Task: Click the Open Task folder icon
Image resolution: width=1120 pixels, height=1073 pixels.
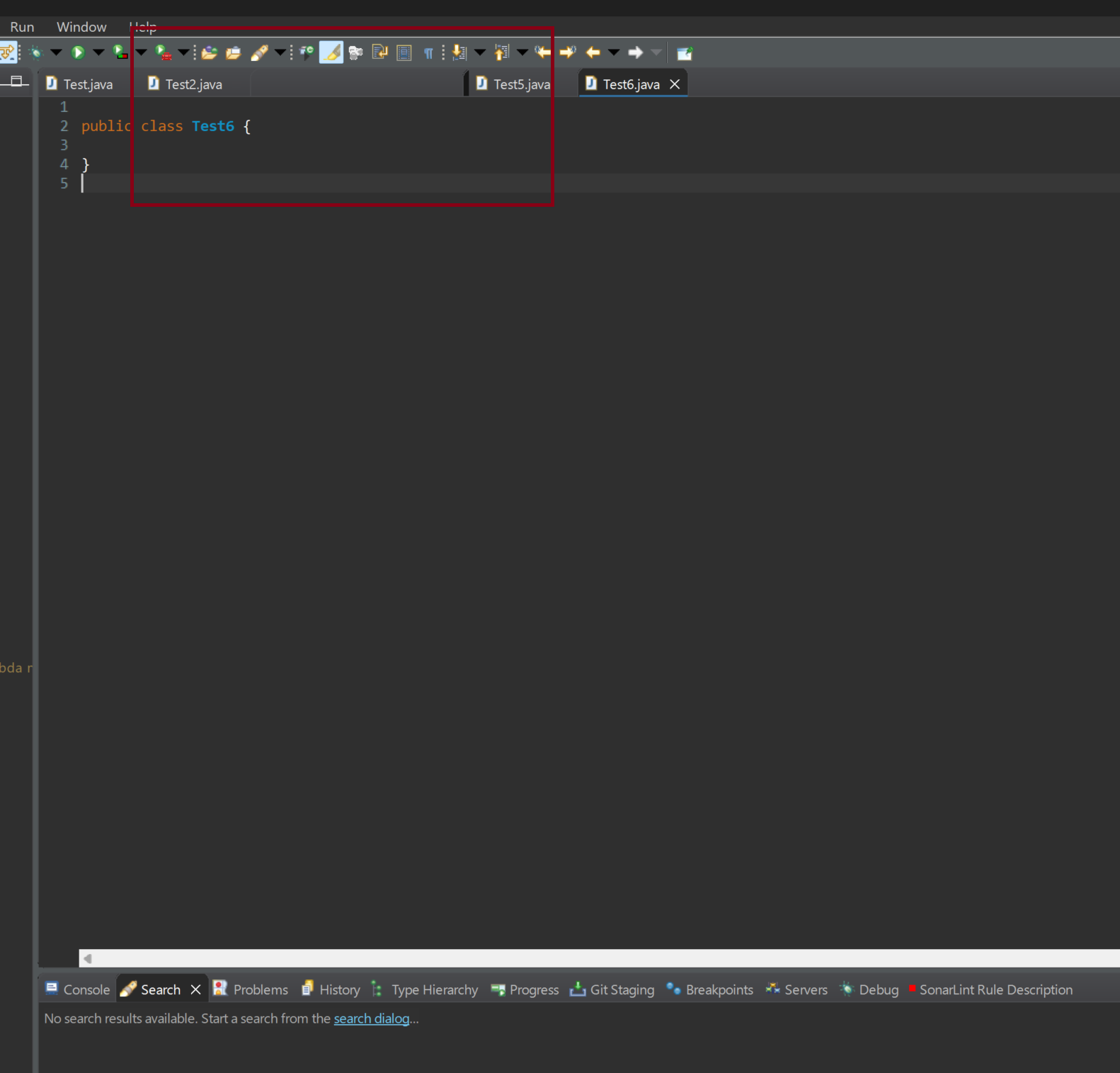Action: point(233,52)
